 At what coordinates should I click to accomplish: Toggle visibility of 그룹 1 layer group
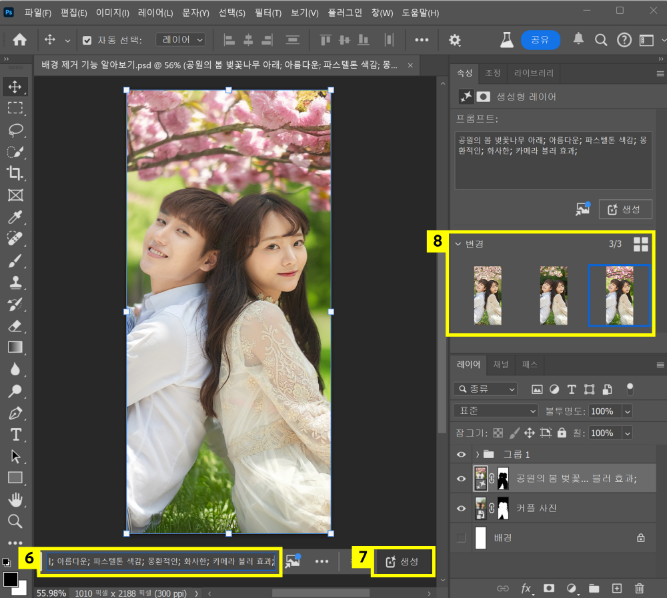click(x=461, y=454)
